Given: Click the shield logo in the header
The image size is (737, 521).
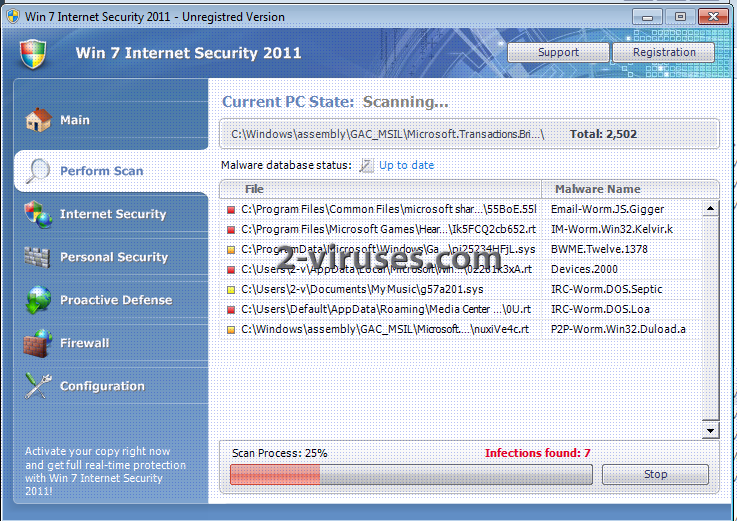Looking at the screenshot, I should click(x=33, y=54).
